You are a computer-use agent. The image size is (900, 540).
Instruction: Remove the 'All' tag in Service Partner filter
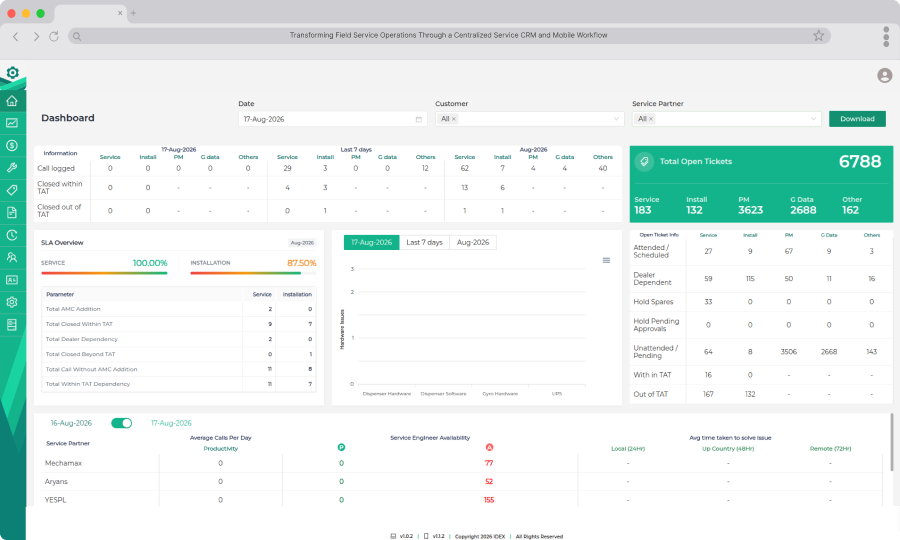click(x=651, y=119)
